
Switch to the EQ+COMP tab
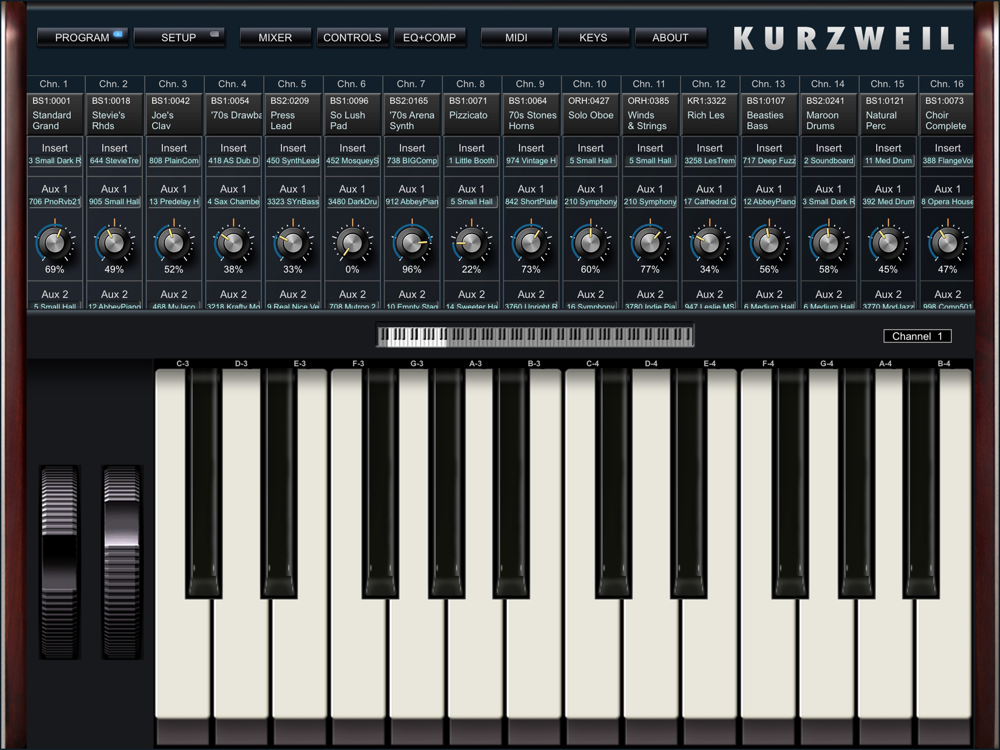(x=429, y=38)
